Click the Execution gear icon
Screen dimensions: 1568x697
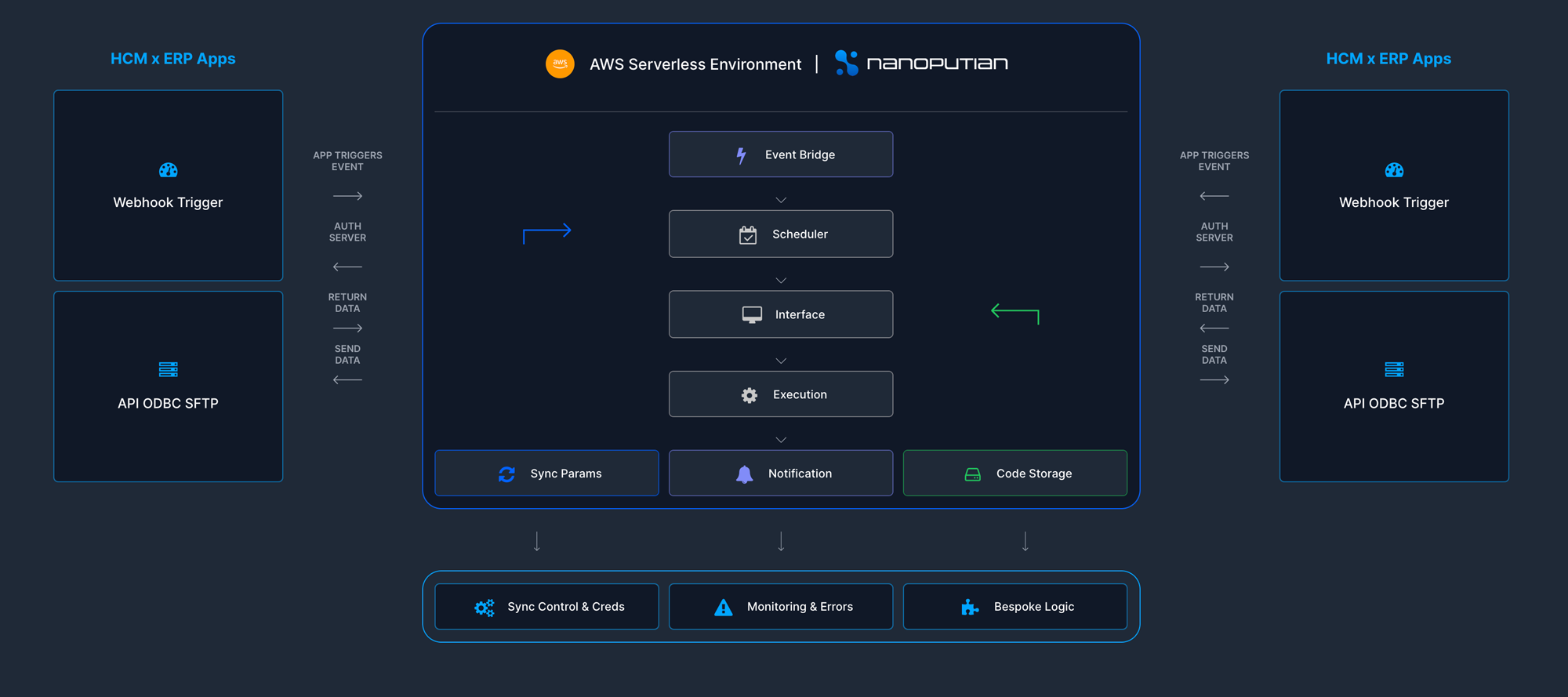[750, 395]
